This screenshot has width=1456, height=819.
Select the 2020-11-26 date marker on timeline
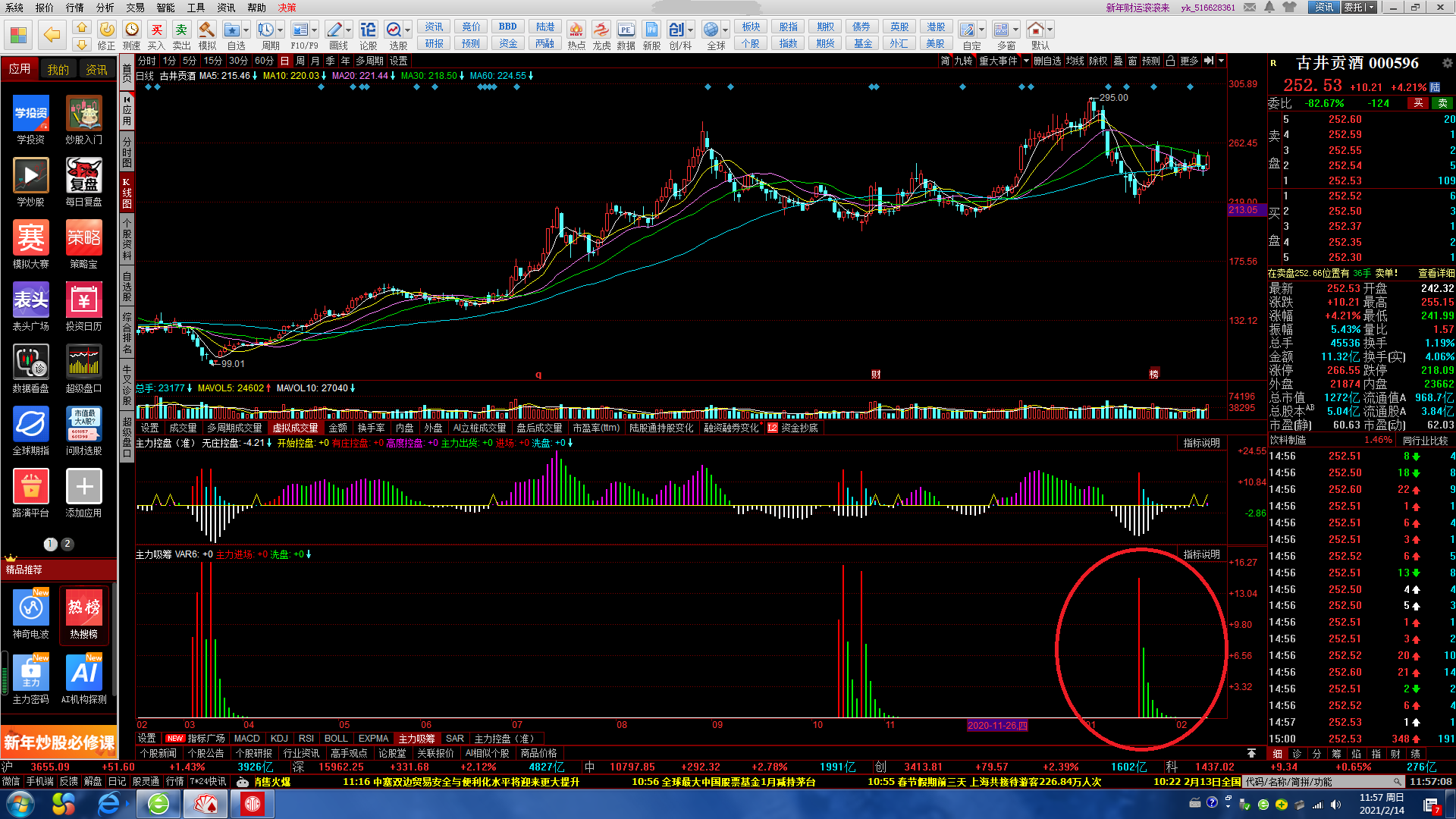pos(997,725)
